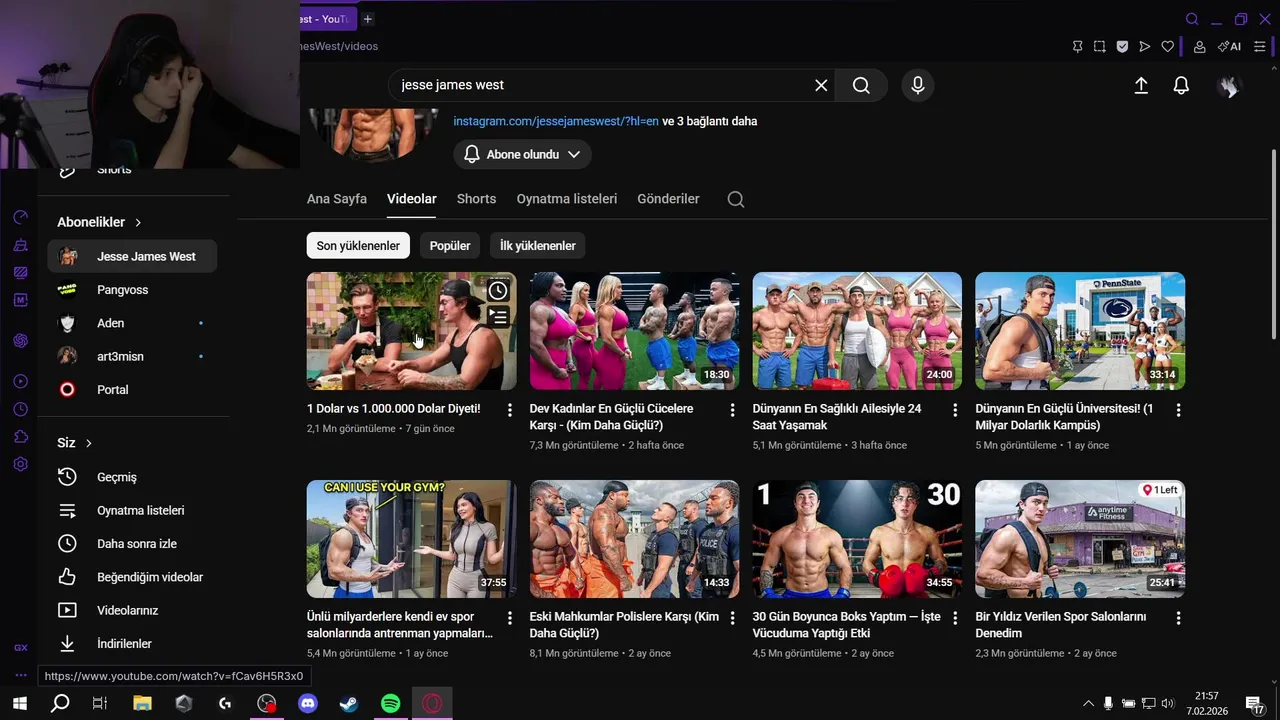
Task: Switch to Ana Sayfa channel tab
Action: click(337, 199)
